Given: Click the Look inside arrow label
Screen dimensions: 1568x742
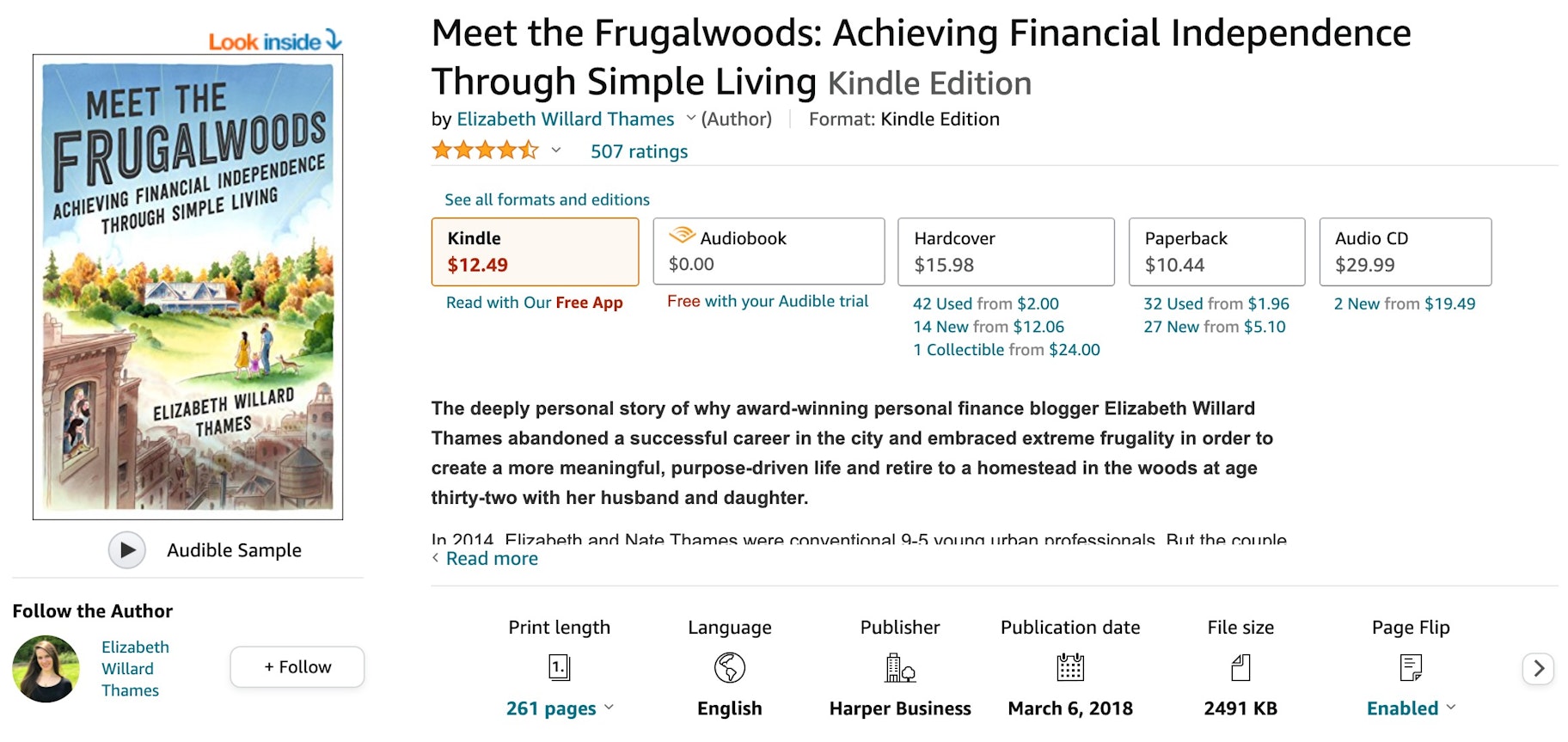Looking at the screenshot, I should 275,41.
